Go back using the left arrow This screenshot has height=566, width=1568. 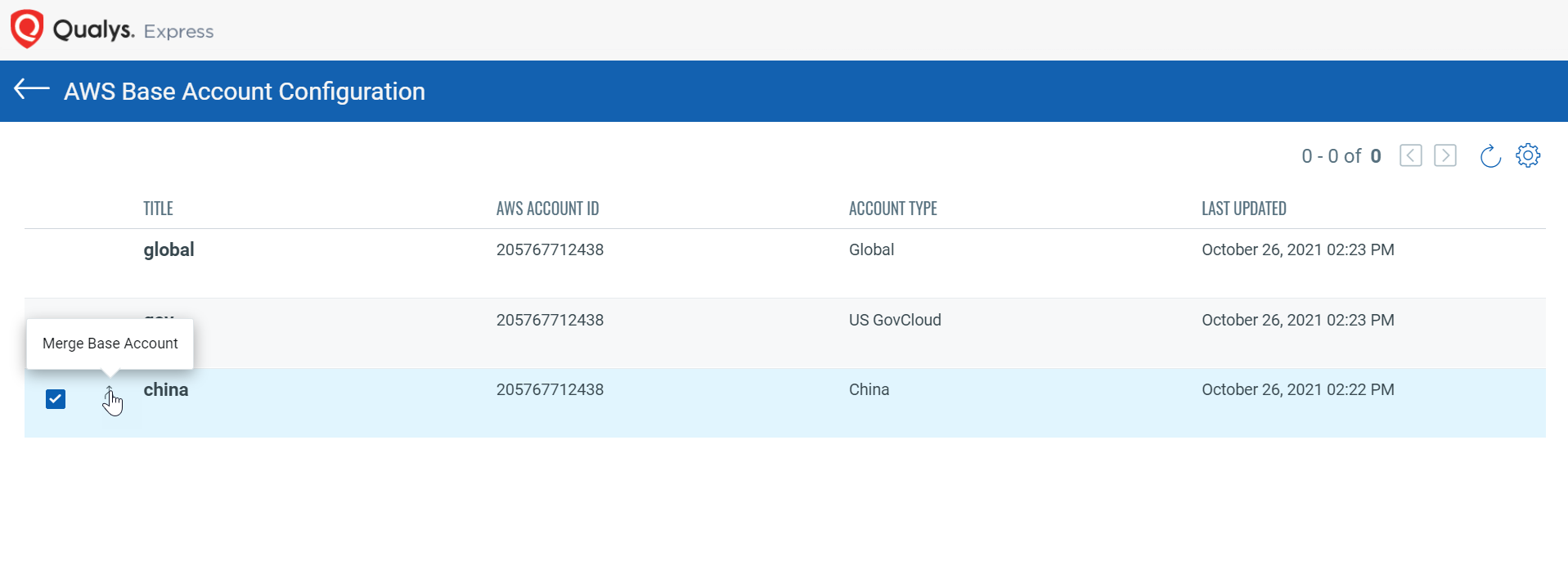pyautogui.click(x=32, y=89)
